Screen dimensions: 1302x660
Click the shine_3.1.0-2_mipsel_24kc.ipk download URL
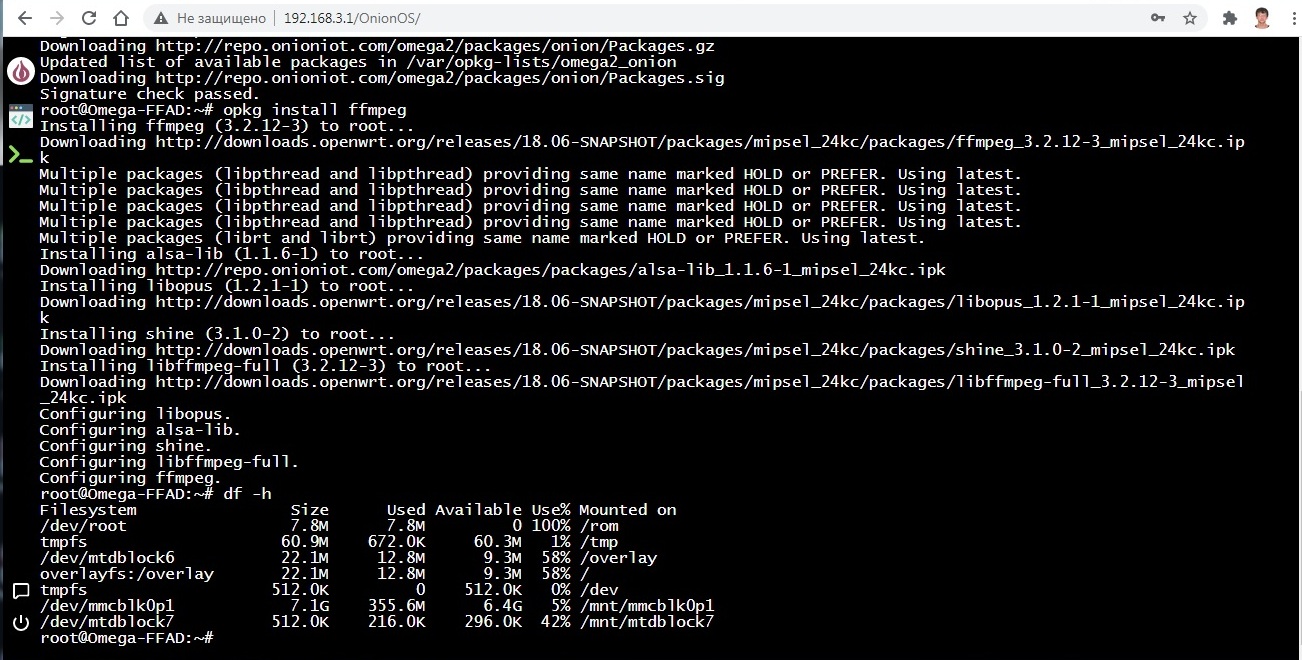696,350
